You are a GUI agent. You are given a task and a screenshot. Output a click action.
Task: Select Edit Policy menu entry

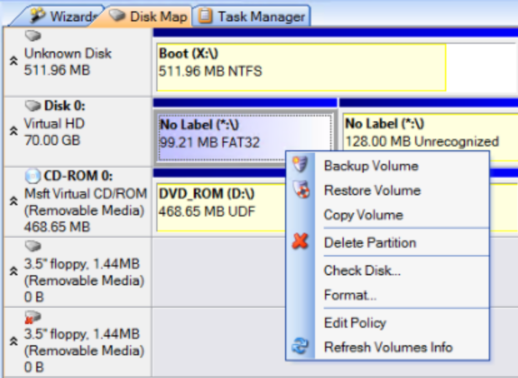pos(387,323)
